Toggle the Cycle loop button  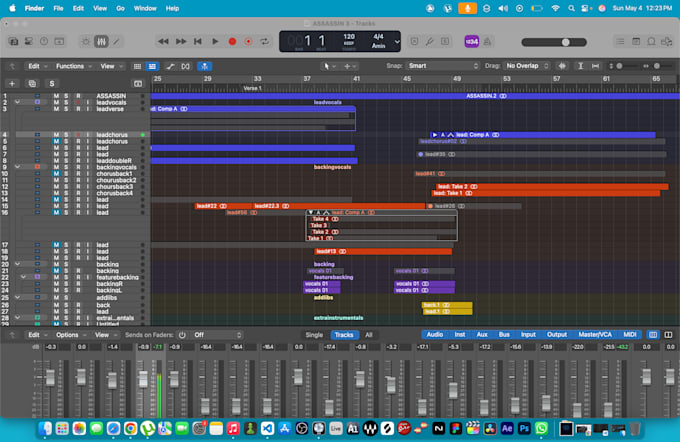click(x=264, y=42)
